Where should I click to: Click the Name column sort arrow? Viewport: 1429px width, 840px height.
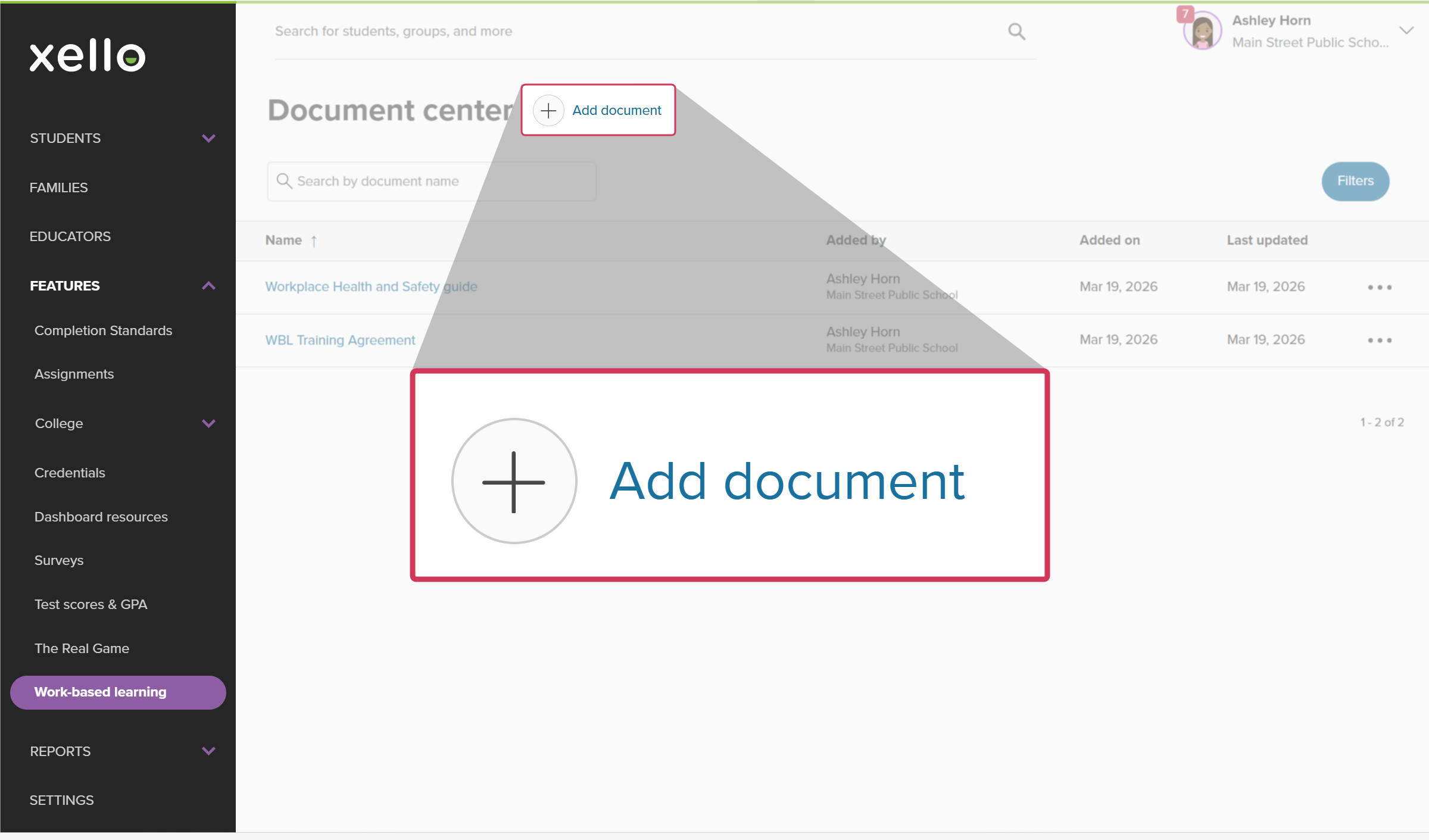click(314, 241)
